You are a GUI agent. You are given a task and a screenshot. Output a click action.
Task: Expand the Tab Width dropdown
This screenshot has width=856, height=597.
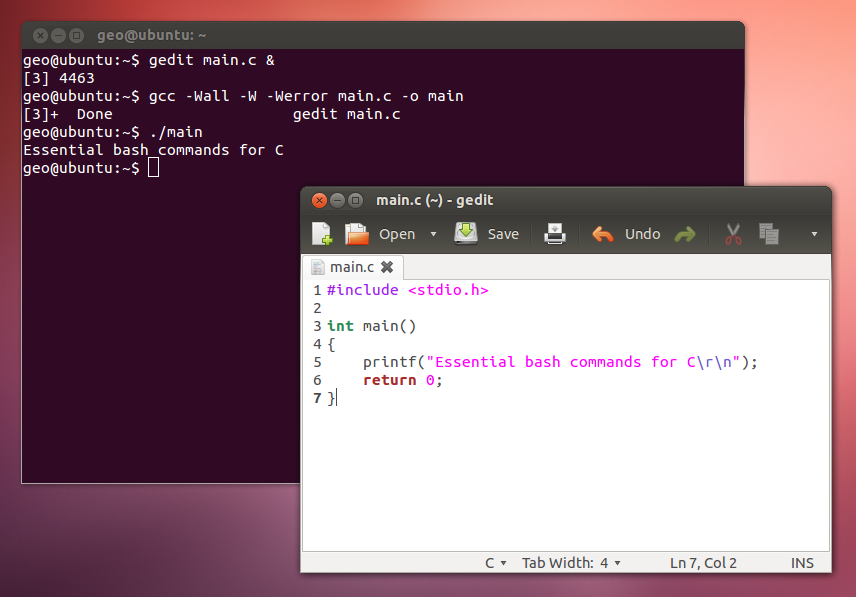coord(571,563)
